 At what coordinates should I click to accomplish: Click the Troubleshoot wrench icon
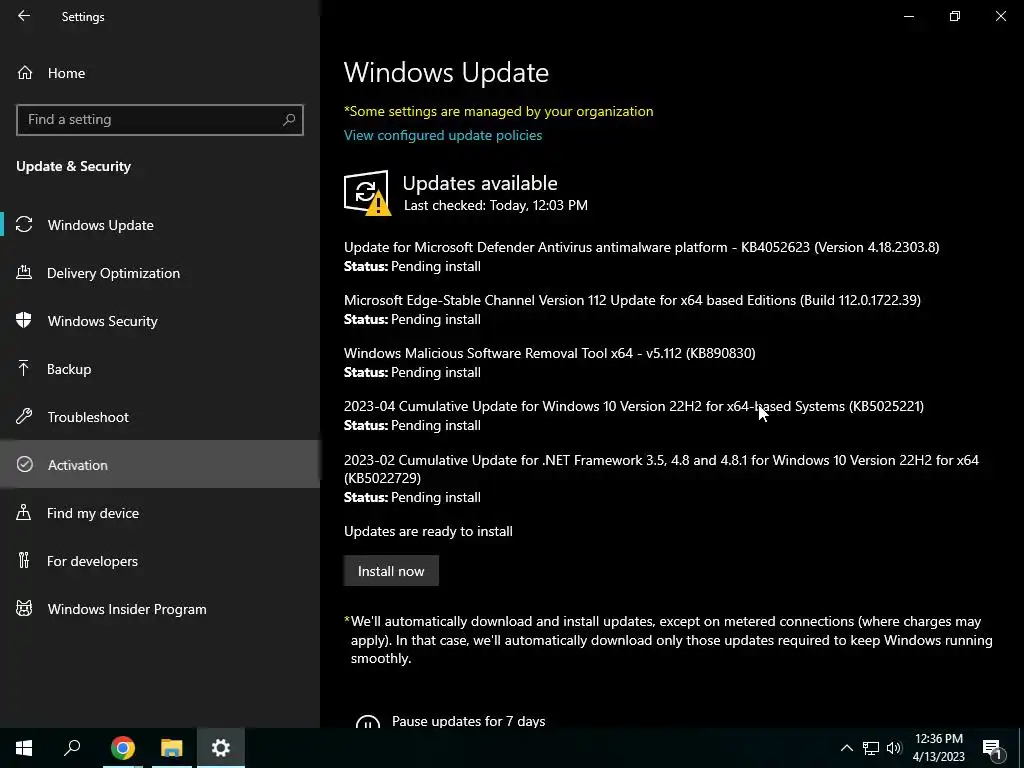point(24,416)
